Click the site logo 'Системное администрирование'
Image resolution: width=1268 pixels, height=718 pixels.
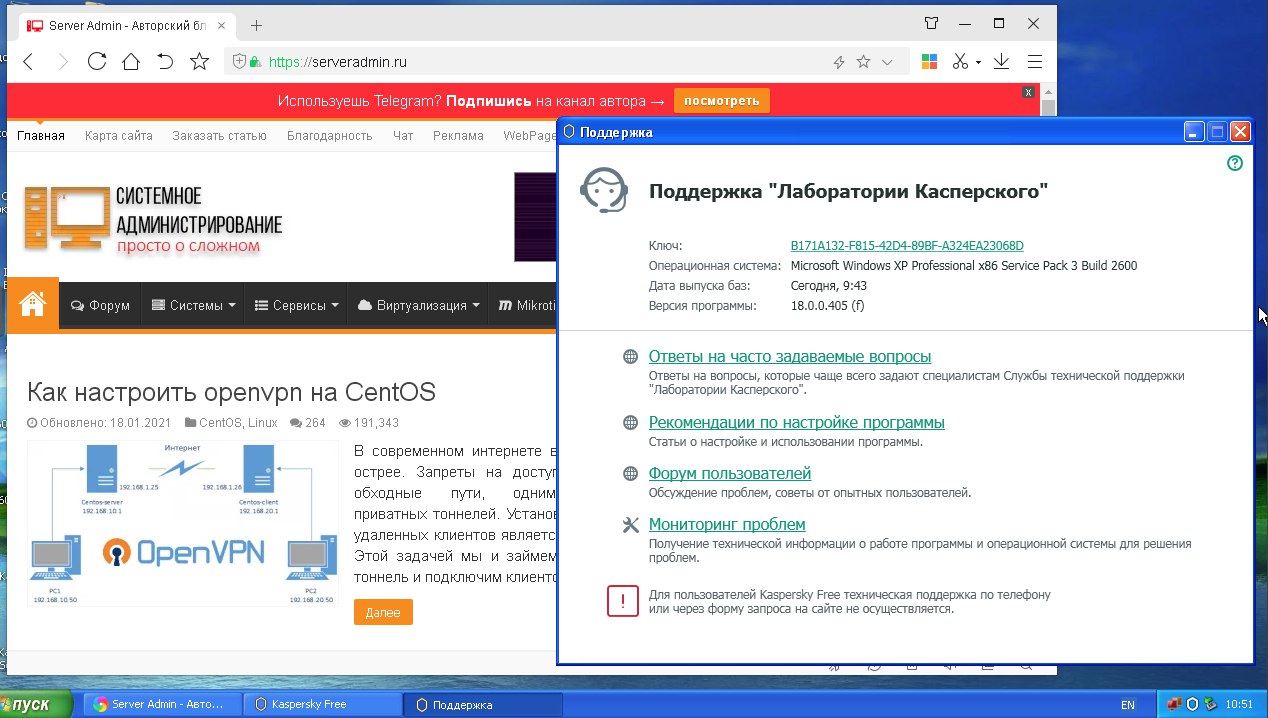tap(153, 220)
